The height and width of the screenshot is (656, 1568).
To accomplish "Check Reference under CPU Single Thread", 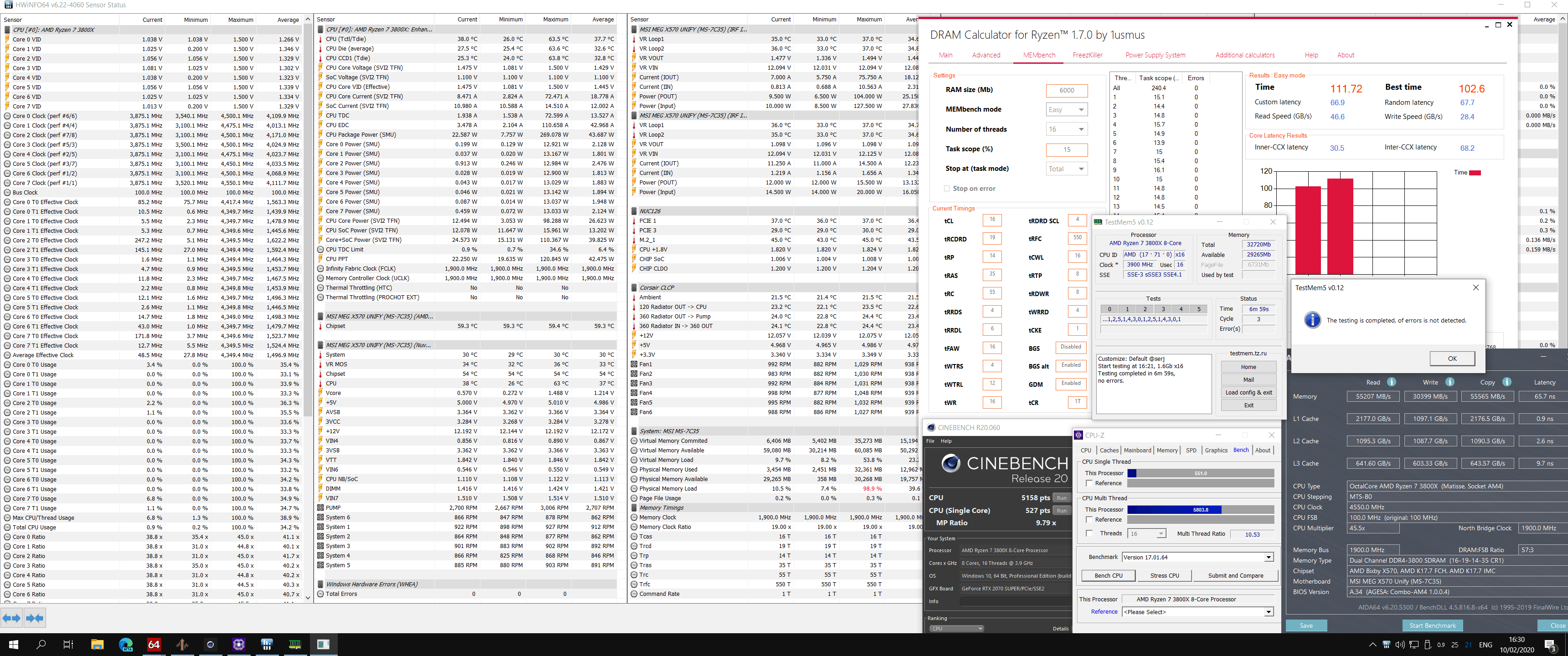I will pyautogui.click(x=1089, y=483).
